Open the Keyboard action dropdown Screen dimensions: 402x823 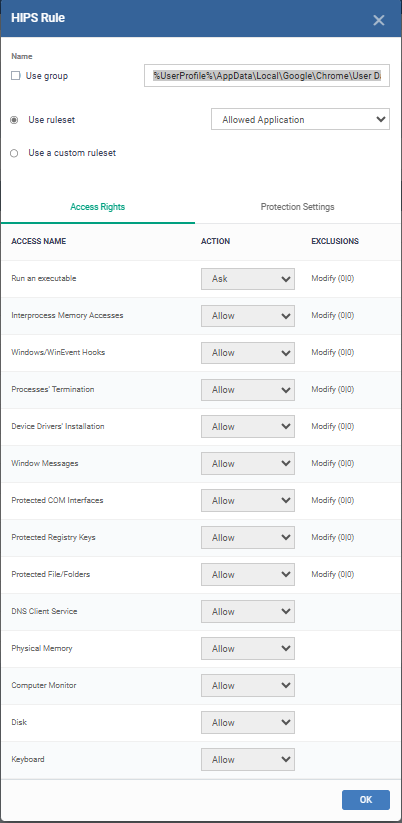point(248,759)
